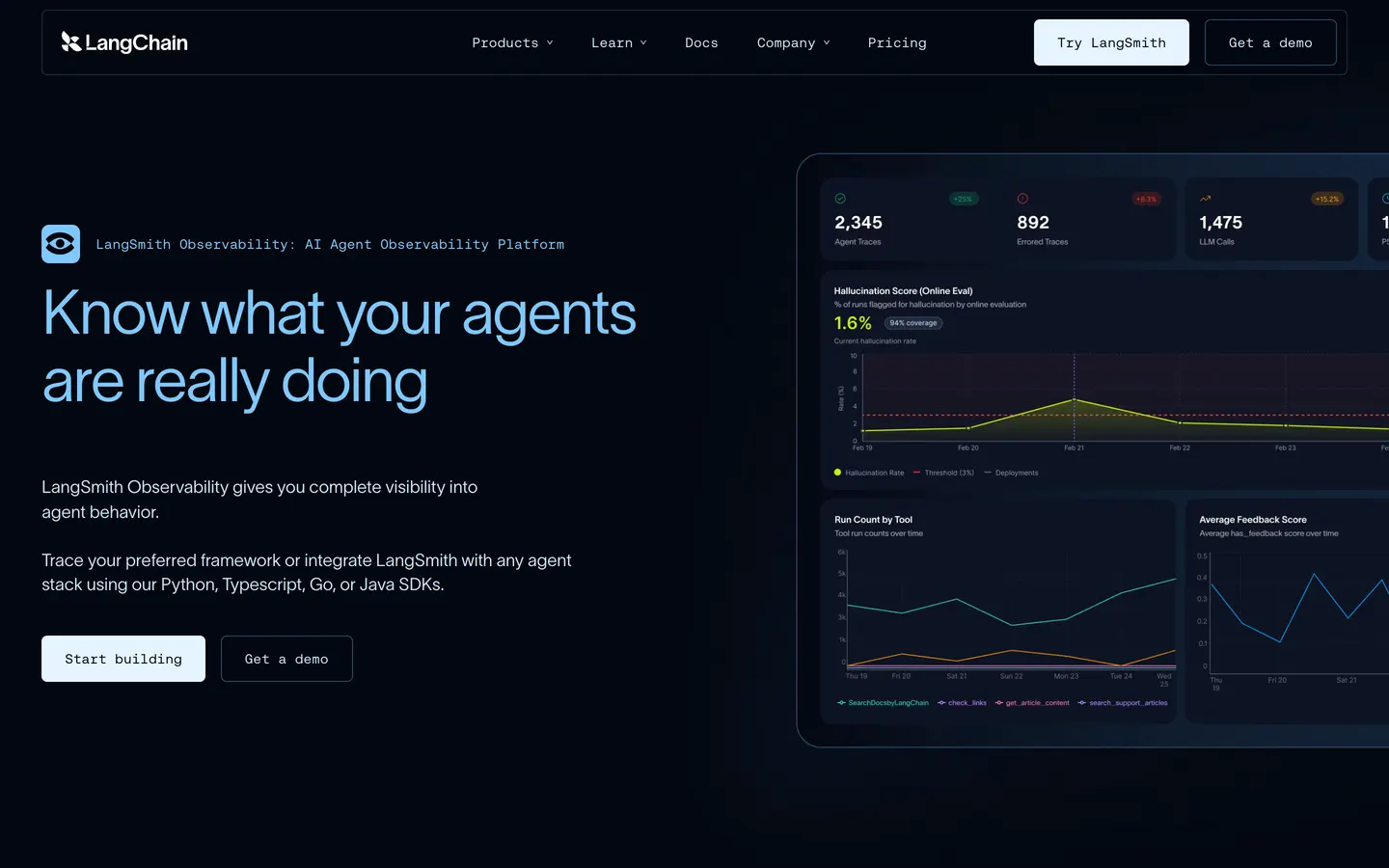Click the Sun 22 label on run count chart
Viewport: 1389px width, 868px height.
point(1011,676)
